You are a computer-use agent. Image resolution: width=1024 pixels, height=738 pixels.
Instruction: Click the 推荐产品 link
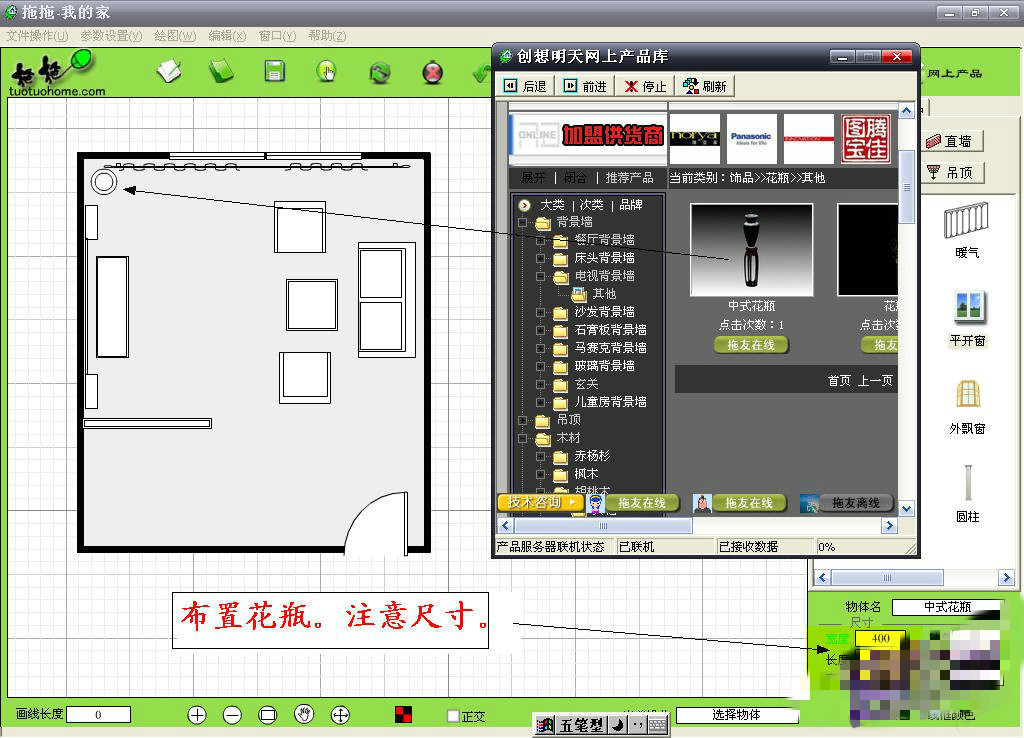[629, 178]
